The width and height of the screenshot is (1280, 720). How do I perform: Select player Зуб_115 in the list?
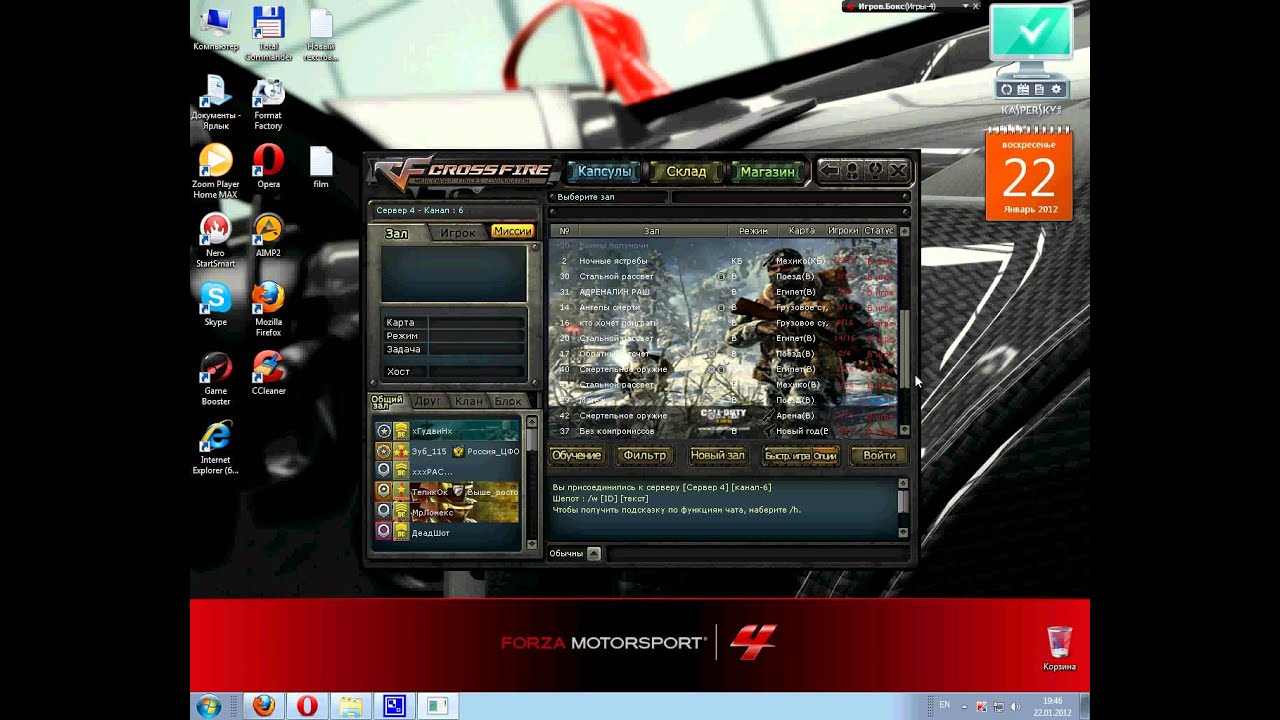(447, 451)
